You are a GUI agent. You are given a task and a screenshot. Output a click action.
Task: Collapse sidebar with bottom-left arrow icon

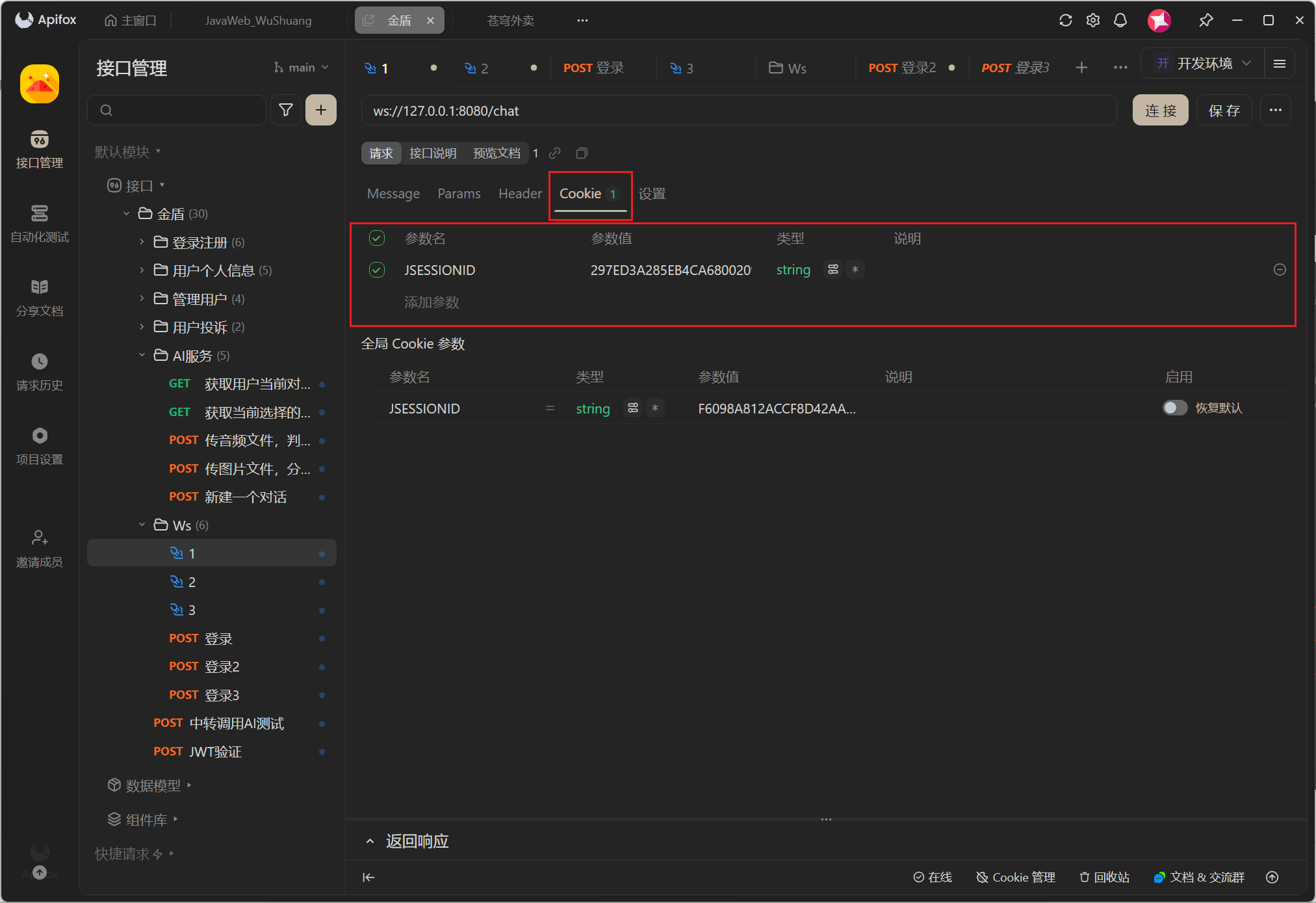click(368, 877)
